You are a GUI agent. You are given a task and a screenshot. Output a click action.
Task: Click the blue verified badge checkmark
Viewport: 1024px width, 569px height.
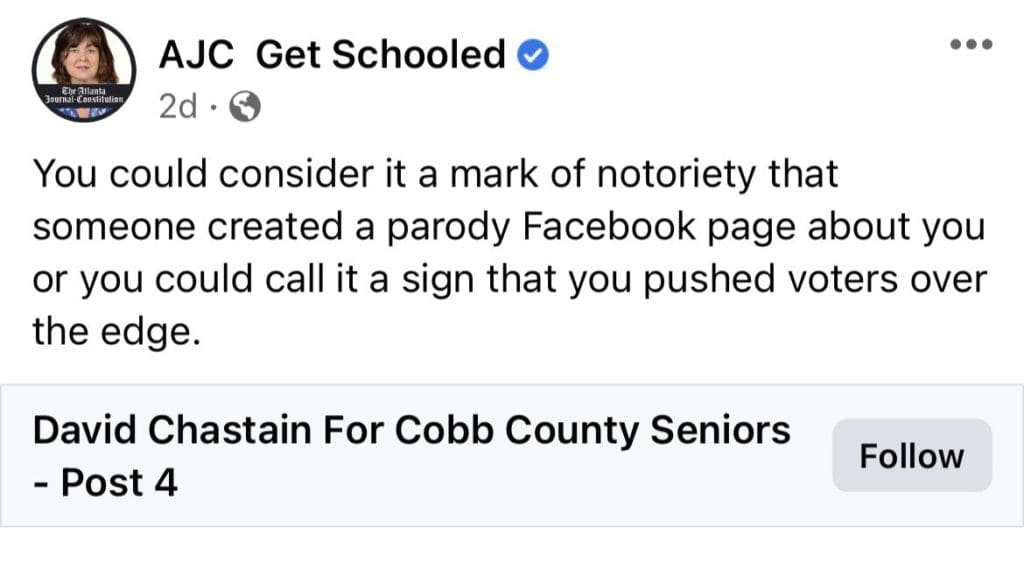pos(533,55)
